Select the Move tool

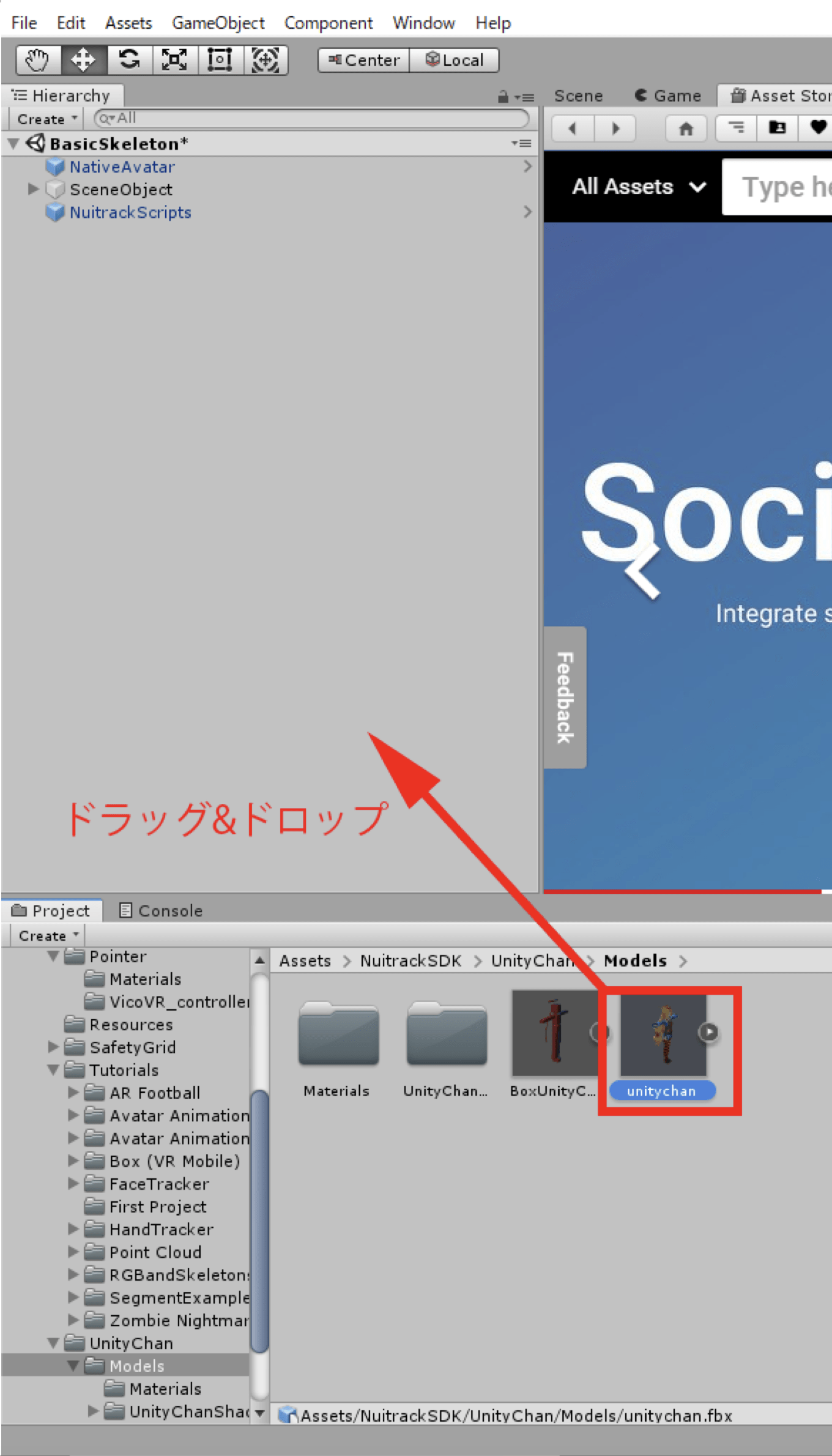84,60
